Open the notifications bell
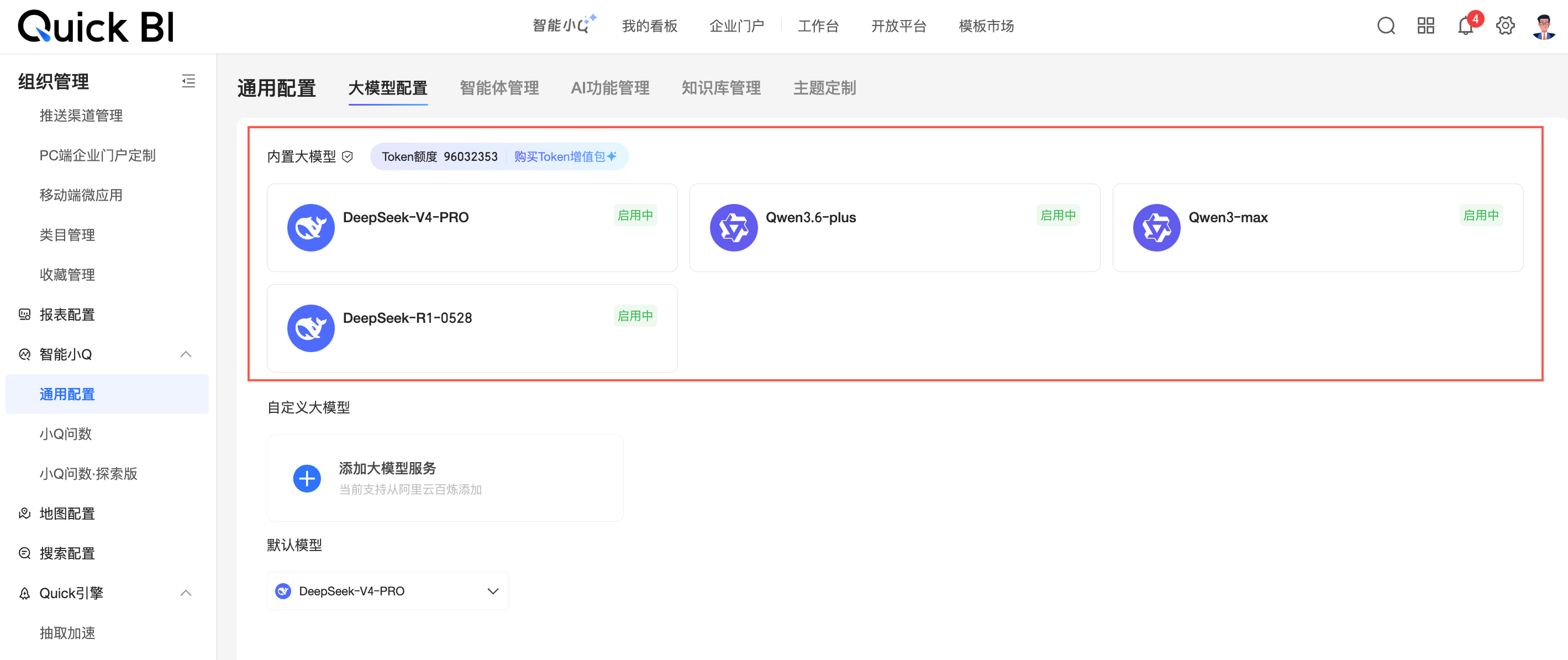This screenshot has width=1568, height=660. pyautogui.click(x=1466, y=26)
